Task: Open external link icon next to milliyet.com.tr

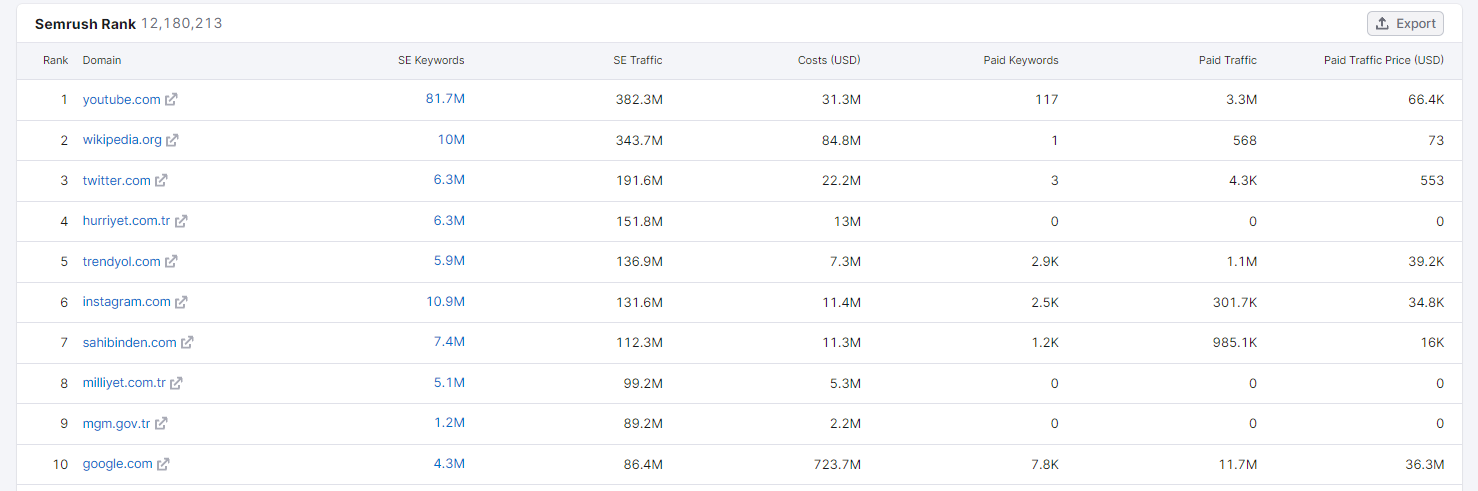Action: [176, 383]
